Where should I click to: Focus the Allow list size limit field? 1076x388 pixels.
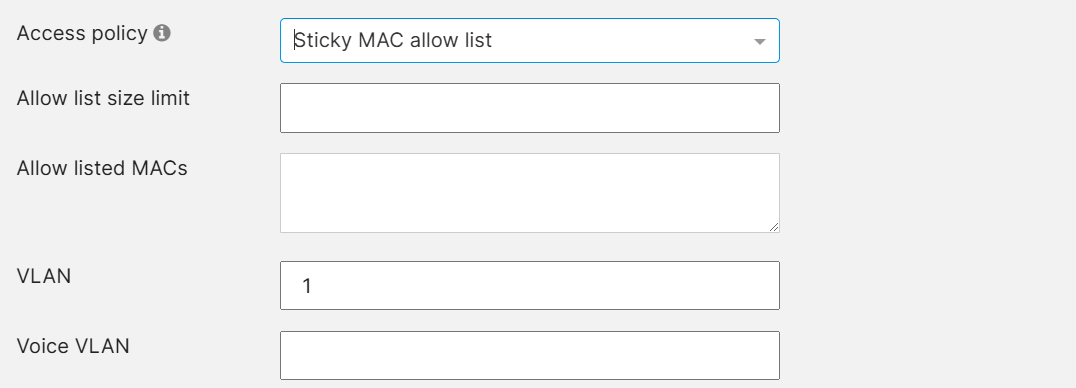[x=530, y=108]
